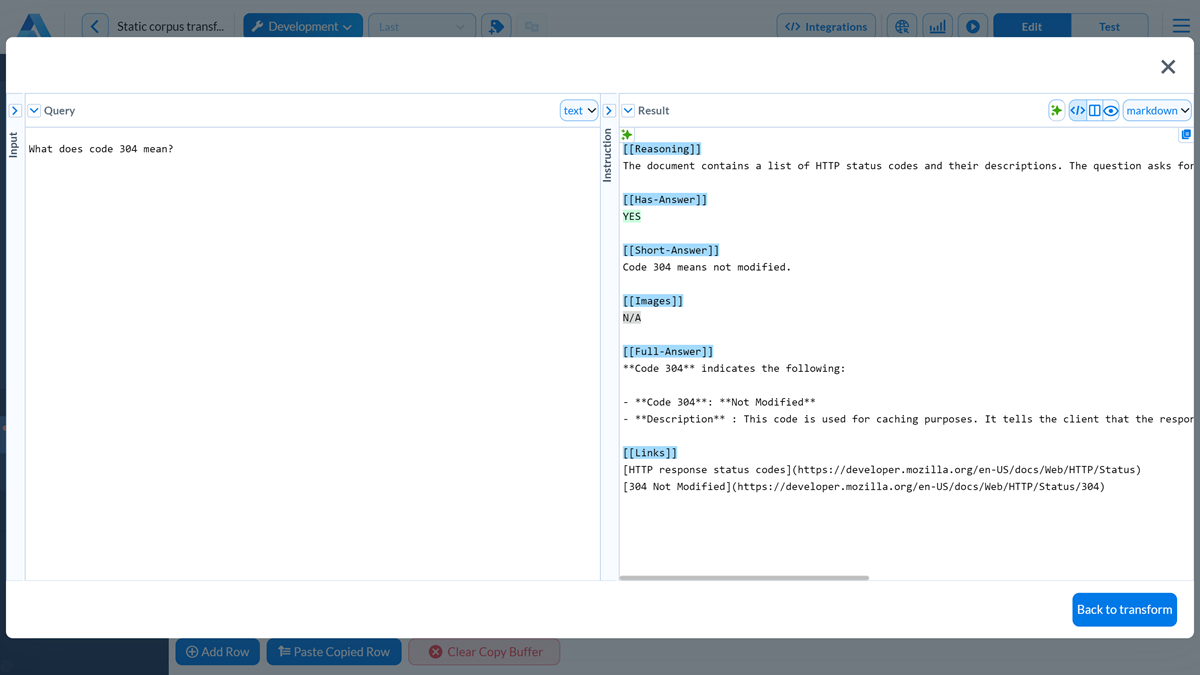Open the markdown format dropdown

coord(1157,111)
